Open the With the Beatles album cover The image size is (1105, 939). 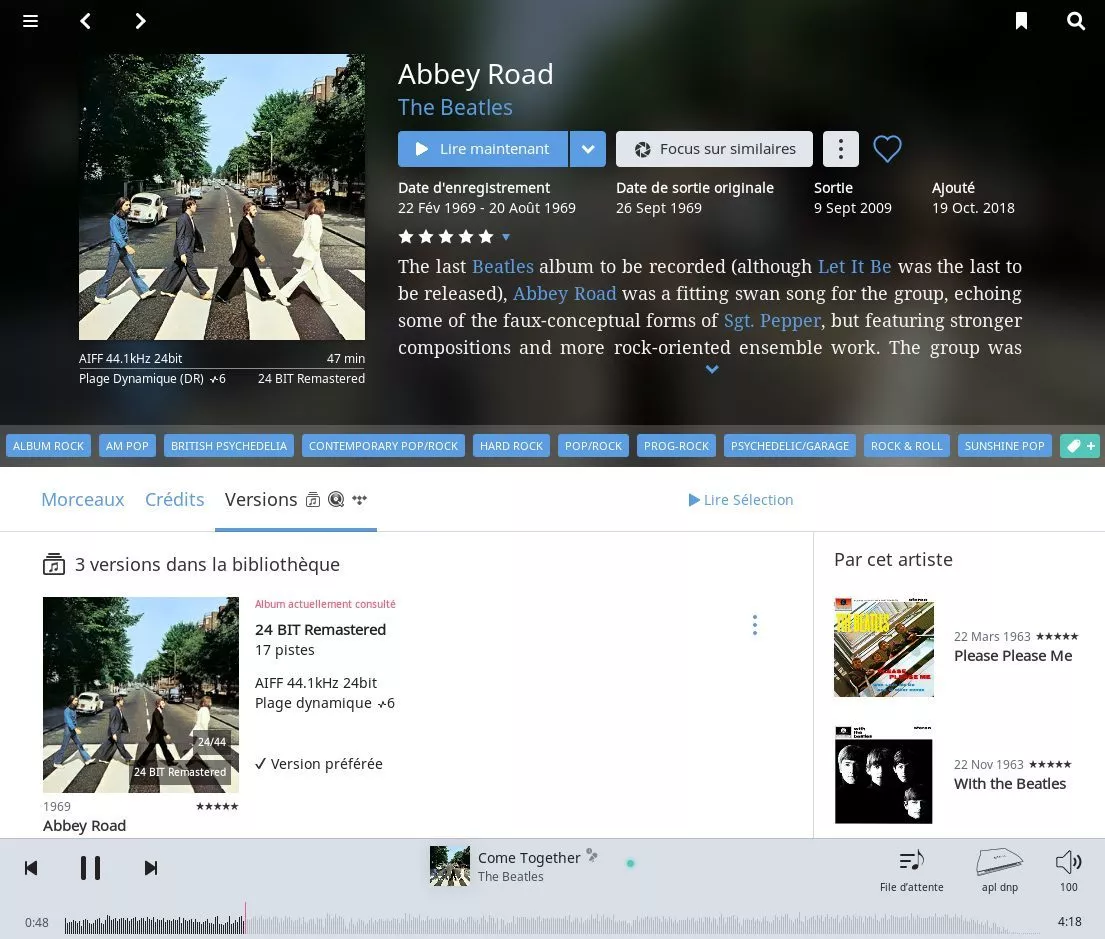point(884,774)
